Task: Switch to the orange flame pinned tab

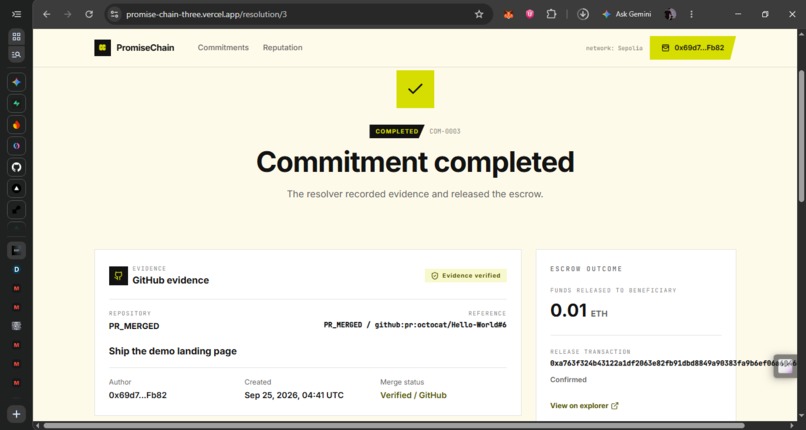Action: coord(16,125)
